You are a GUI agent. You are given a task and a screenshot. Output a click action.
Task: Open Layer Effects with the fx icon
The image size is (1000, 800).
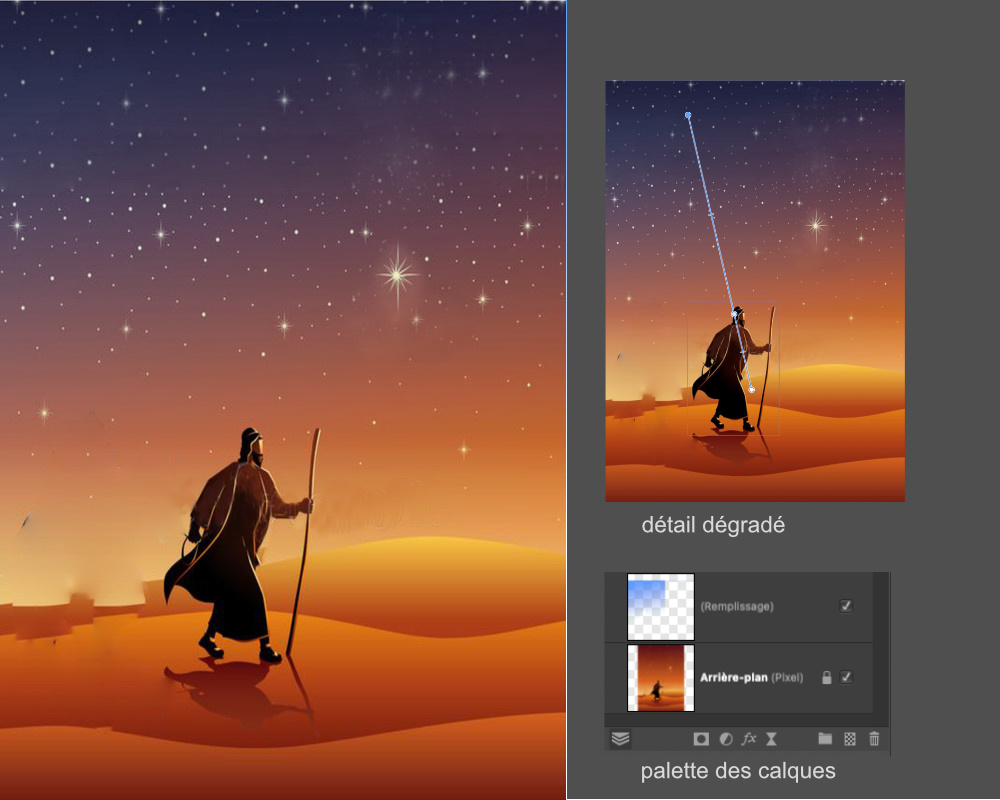tap(749, 739)
